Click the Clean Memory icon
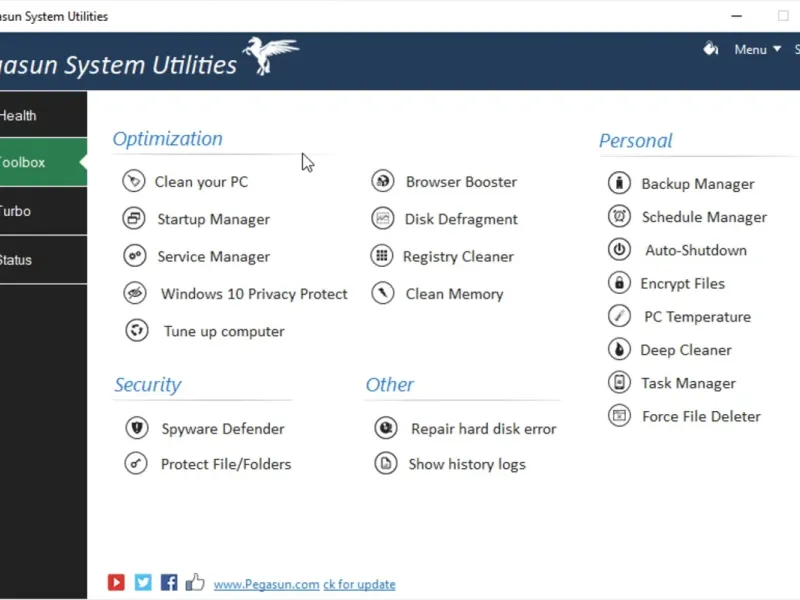The width and height of the screenshot is (800, 600). tap(383, 293)
